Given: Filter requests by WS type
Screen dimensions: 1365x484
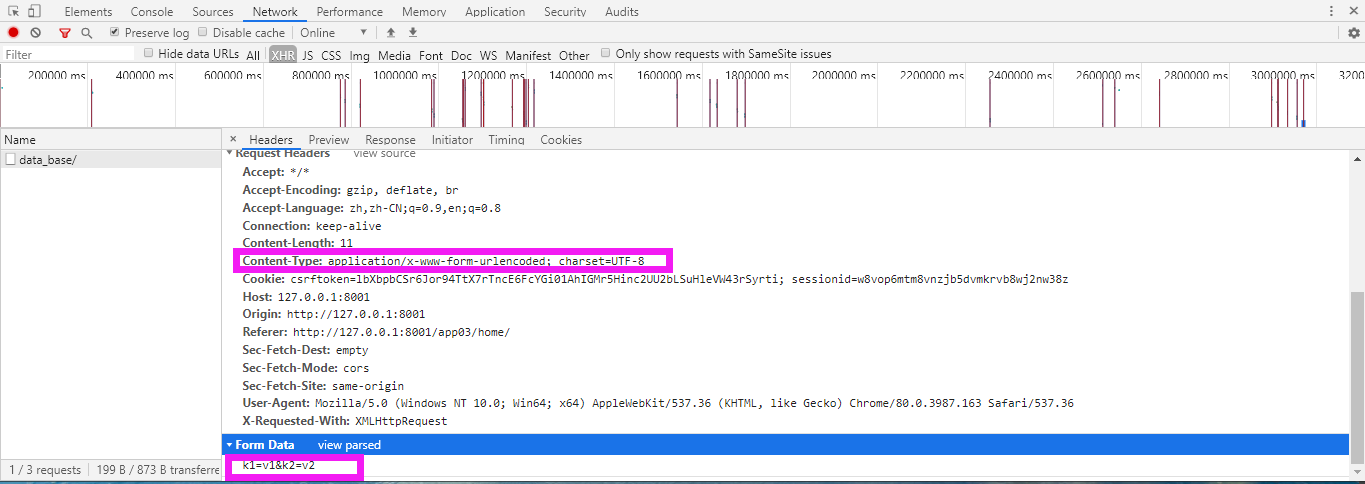Looking at the screenshot, I should pos(488,55).
